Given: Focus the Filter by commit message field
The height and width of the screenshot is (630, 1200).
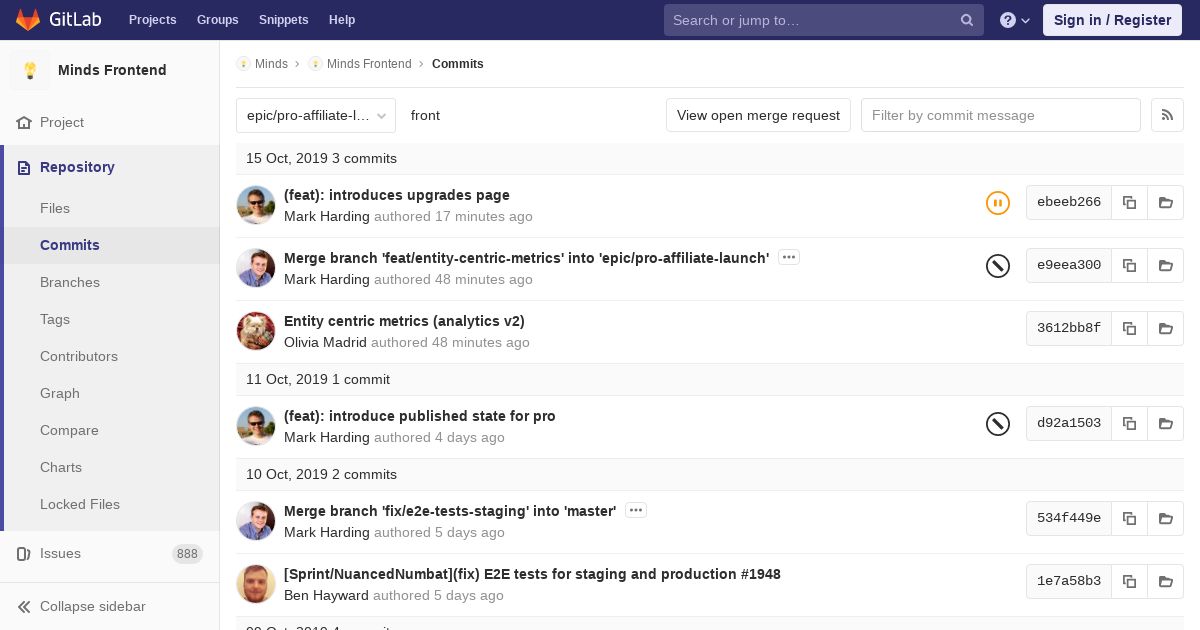Looking at the screenshot, I should tap(1000, 115).
